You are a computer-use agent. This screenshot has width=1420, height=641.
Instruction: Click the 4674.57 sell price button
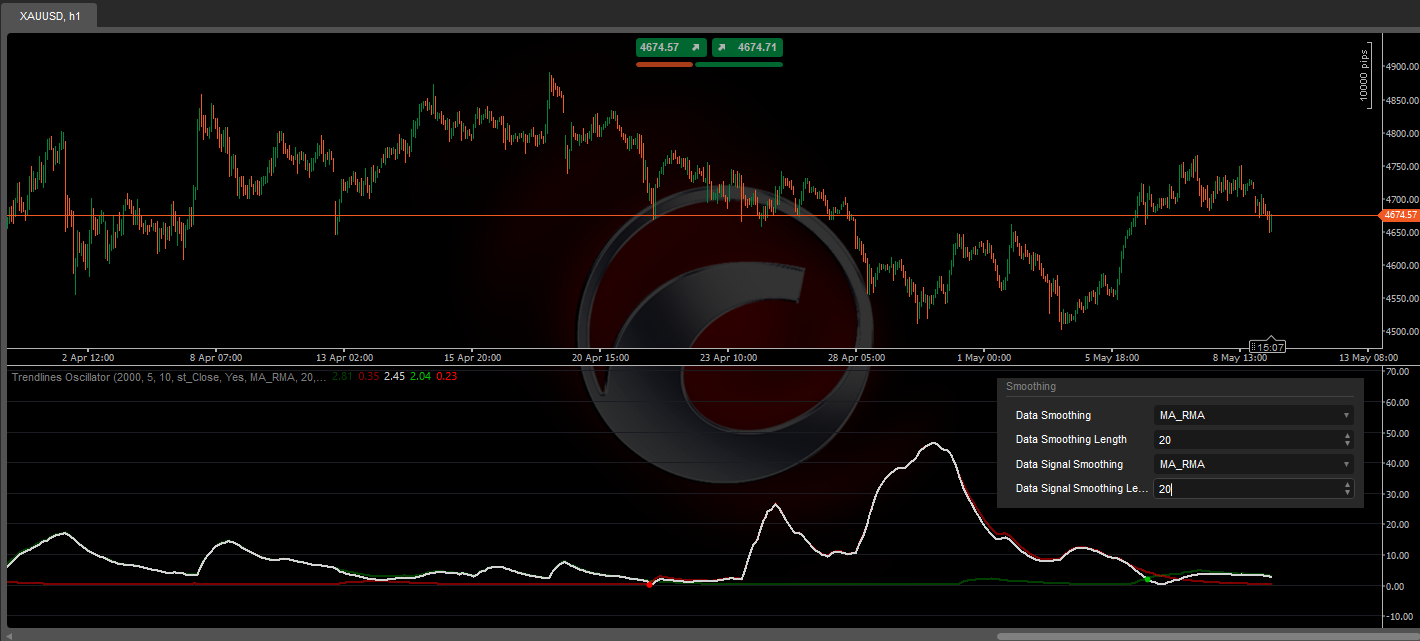[x=670, y=47]
